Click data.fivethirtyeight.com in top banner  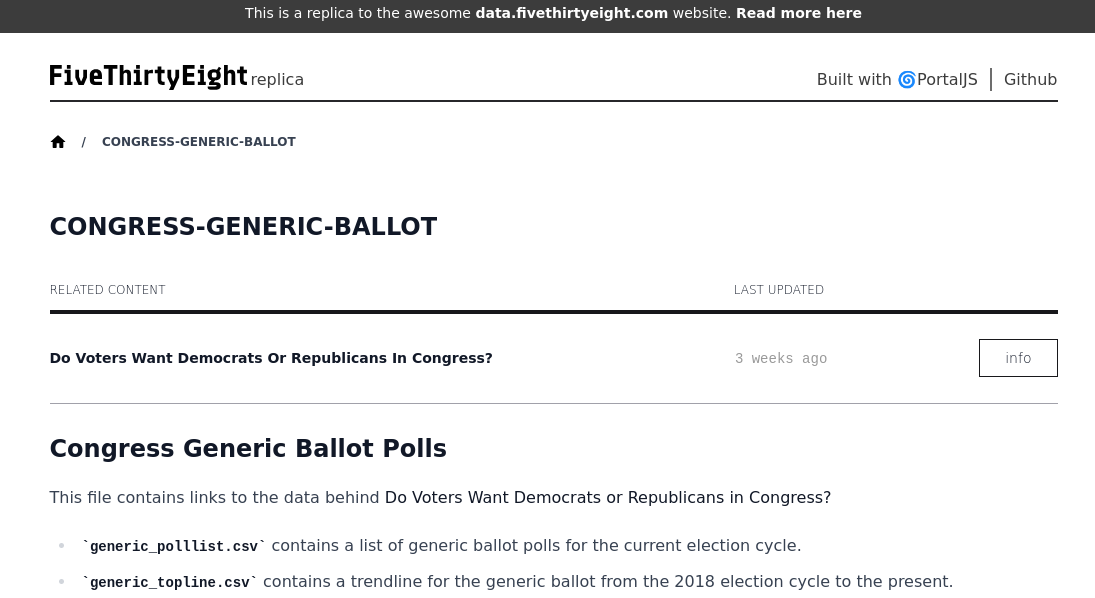[571, 13]
